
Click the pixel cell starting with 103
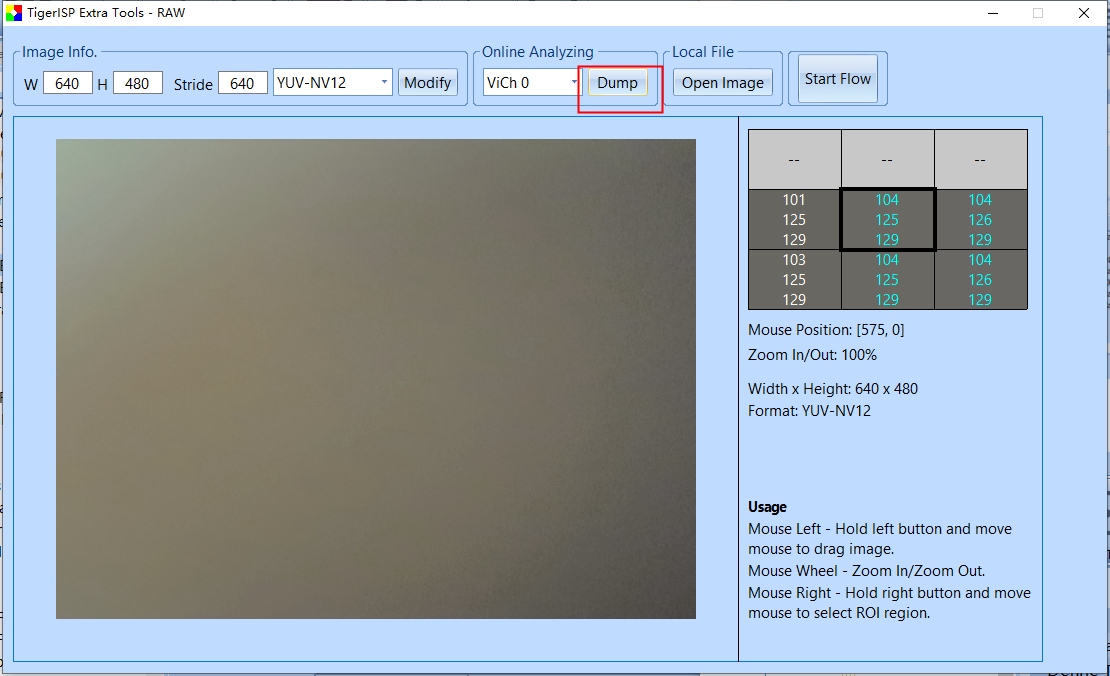point(794,279)
